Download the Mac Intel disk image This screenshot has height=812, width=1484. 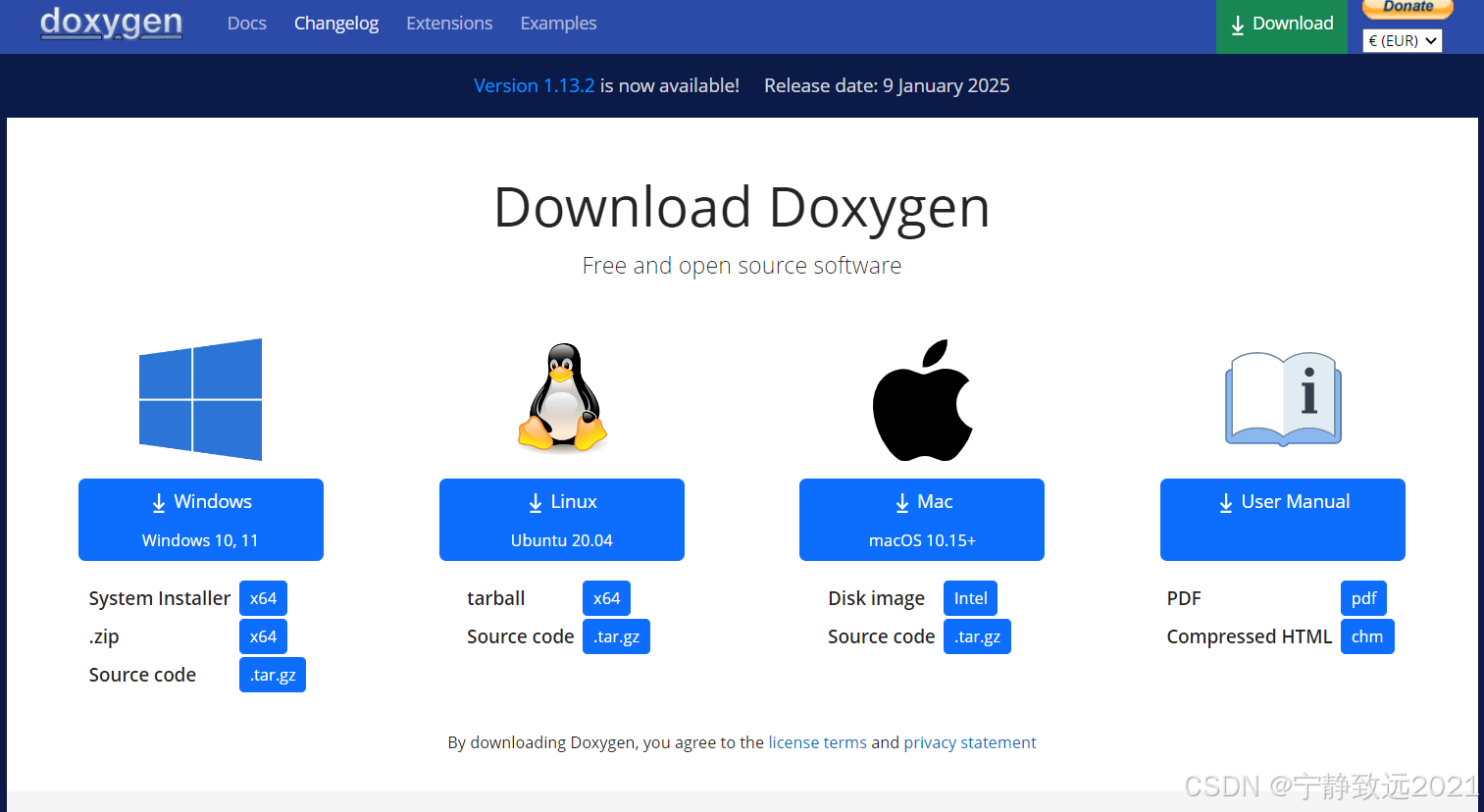tap(970, 598)
